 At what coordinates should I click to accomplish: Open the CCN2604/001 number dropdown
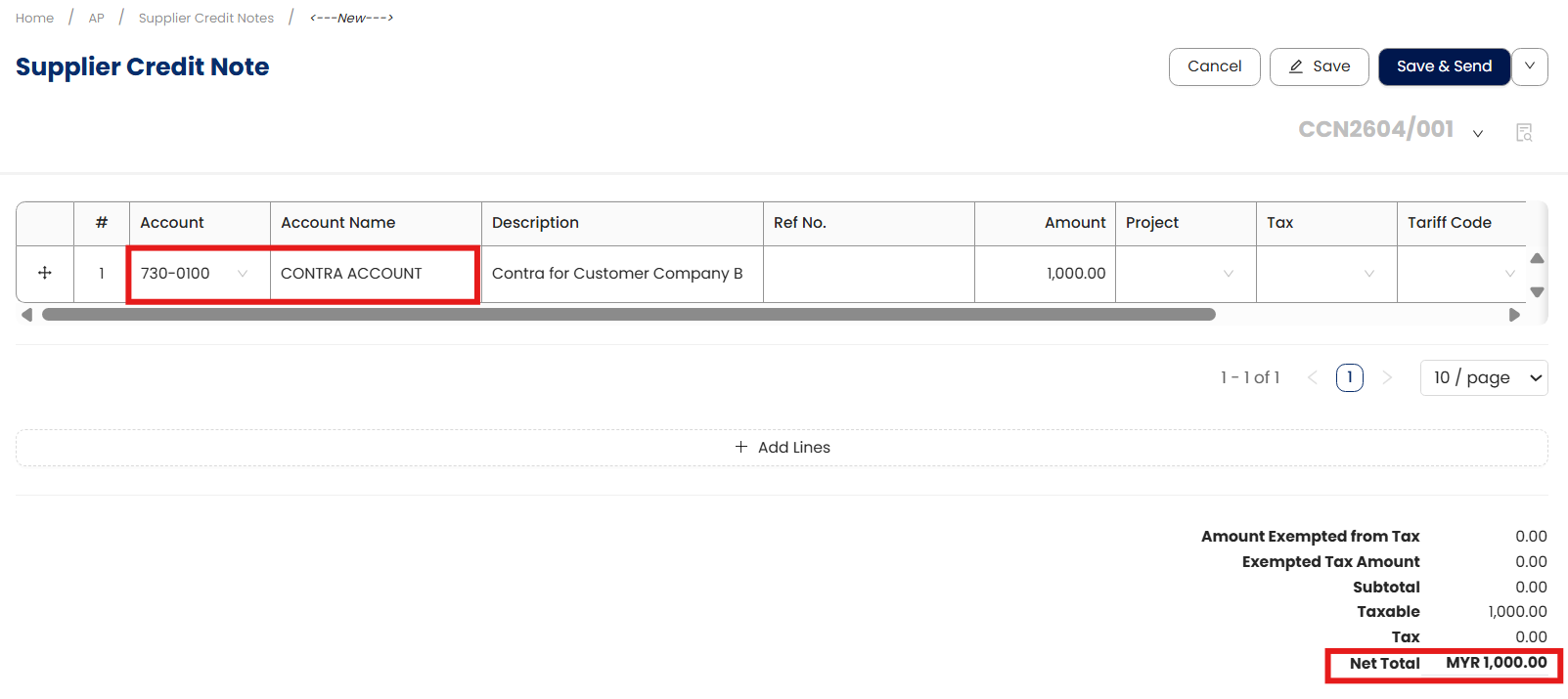coord(1478,133)
